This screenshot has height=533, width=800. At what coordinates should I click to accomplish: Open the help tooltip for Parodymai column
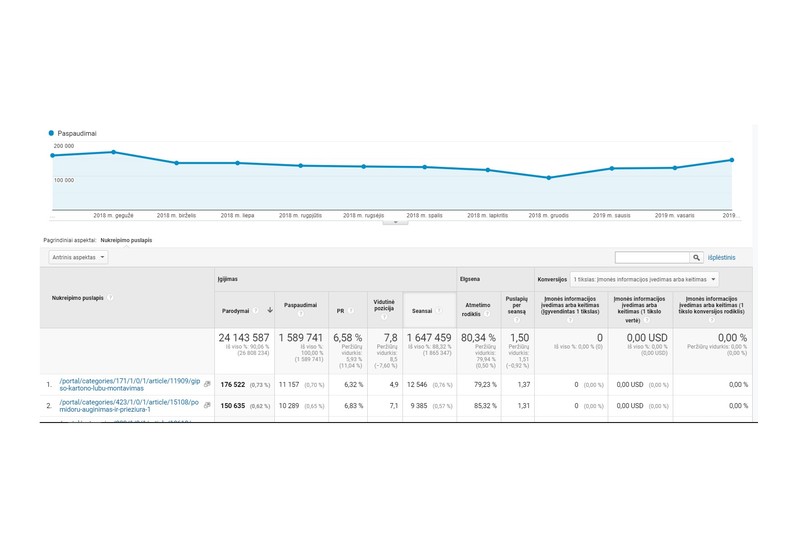255,311
